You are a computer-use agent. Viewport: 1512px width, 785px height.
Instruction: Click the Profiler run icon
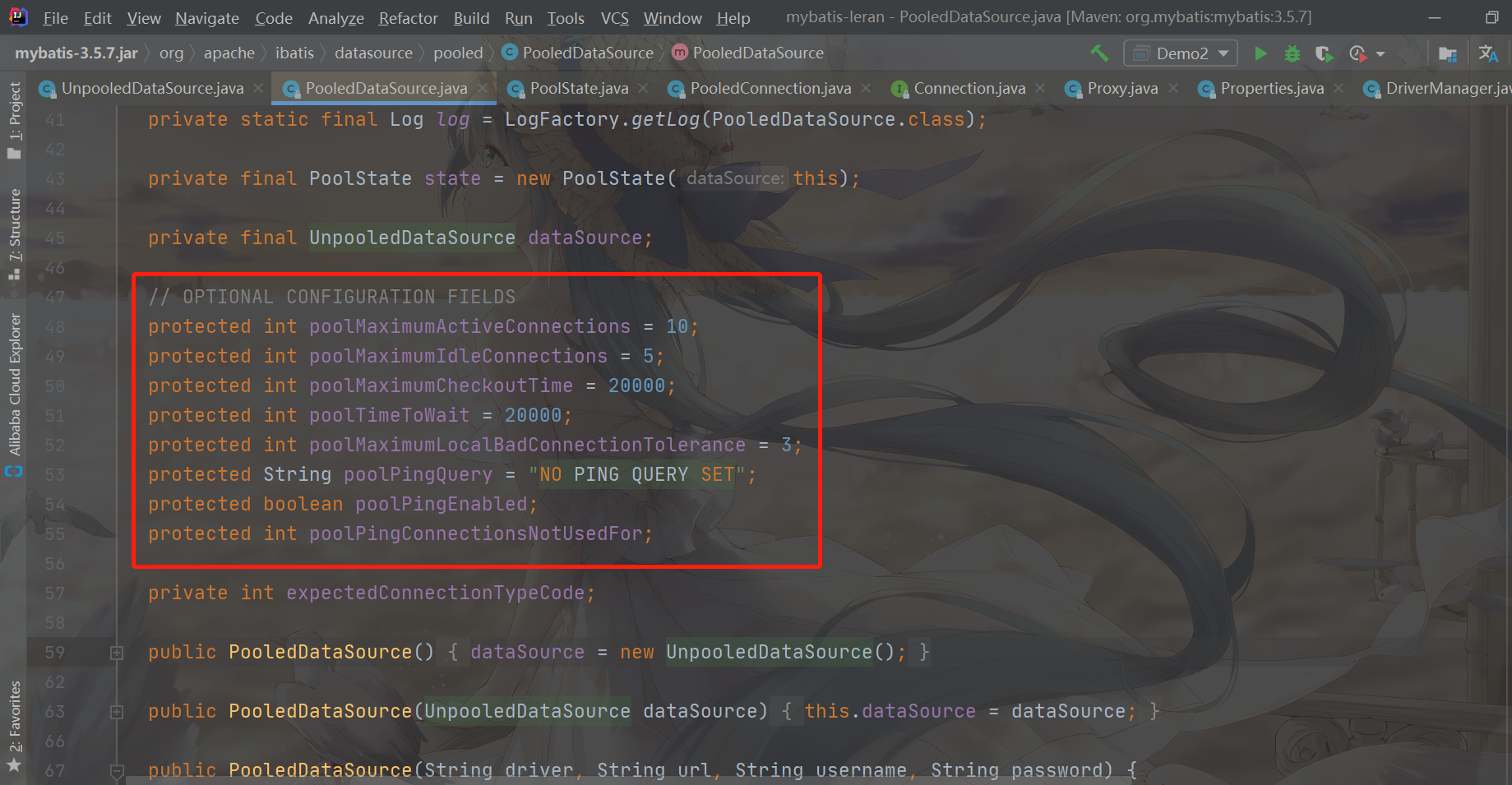[x=1357, y=53]
